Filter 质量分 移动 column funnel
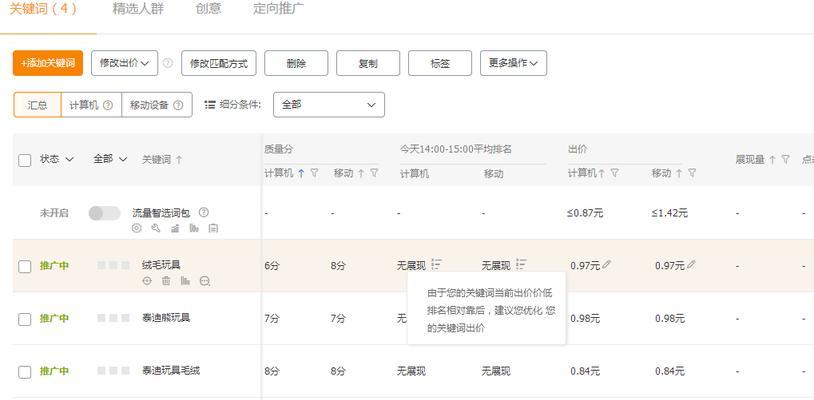This screenshot has width=814, height=400. [374, 173]
